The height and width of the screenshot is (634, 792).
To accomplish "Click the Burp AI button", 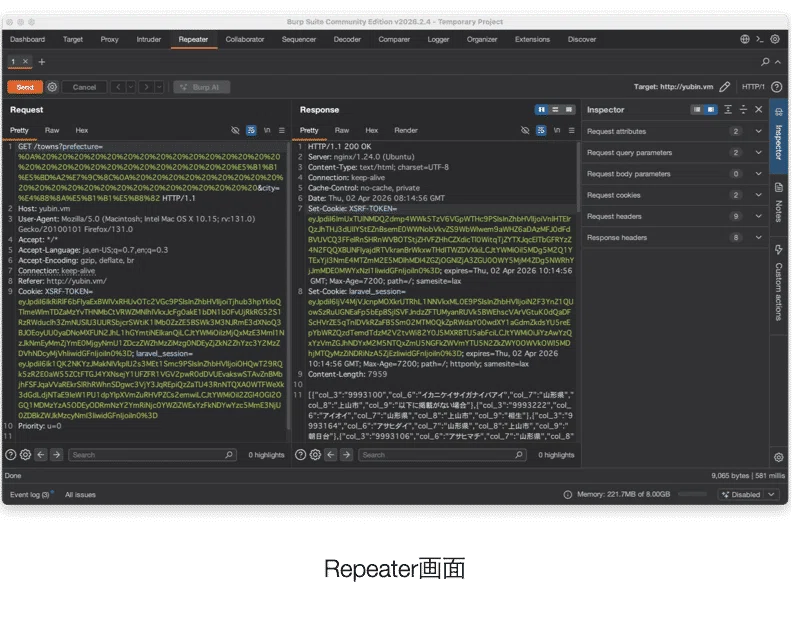I will click(x=202, y=87).
